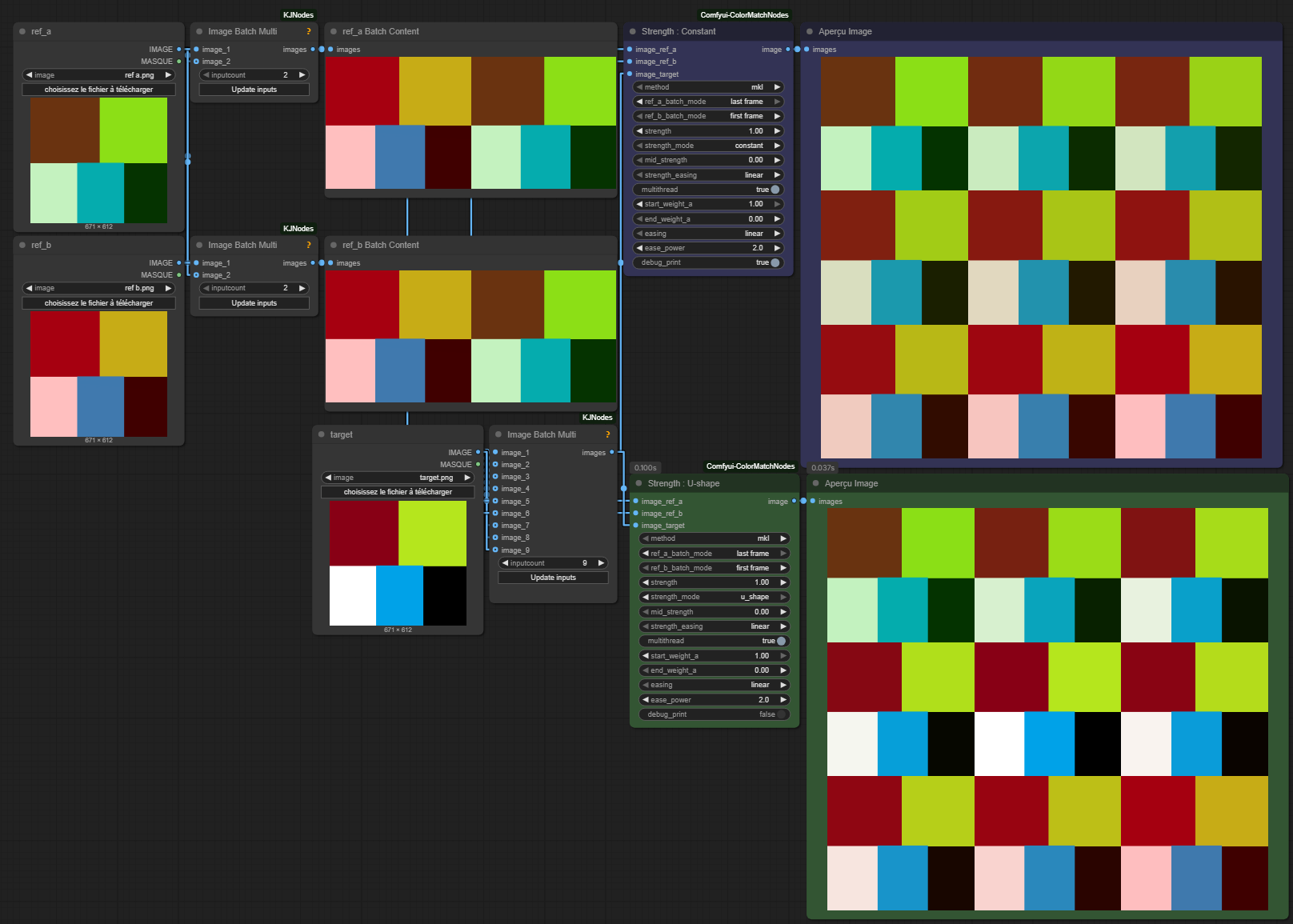Decrease inputcount on top Batch Multi

click(206, 75)
